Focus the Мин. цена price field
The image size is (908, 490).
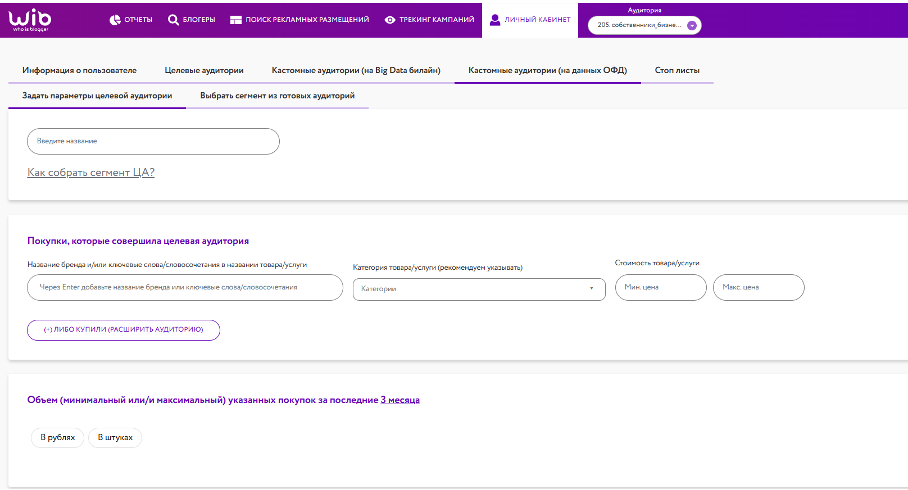pyautogui.click(x=659, y=288)
